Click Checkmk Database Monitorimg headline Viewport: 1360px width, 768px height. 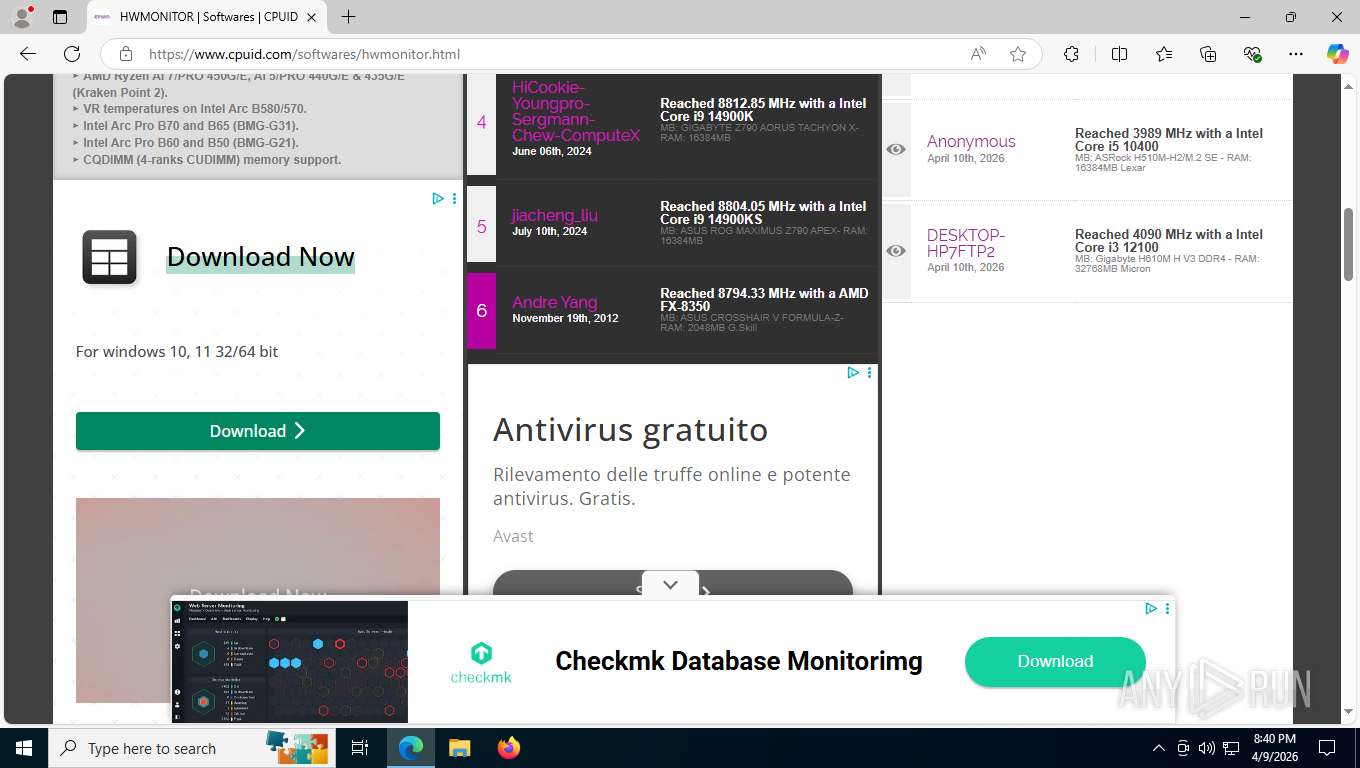(739, 661)
